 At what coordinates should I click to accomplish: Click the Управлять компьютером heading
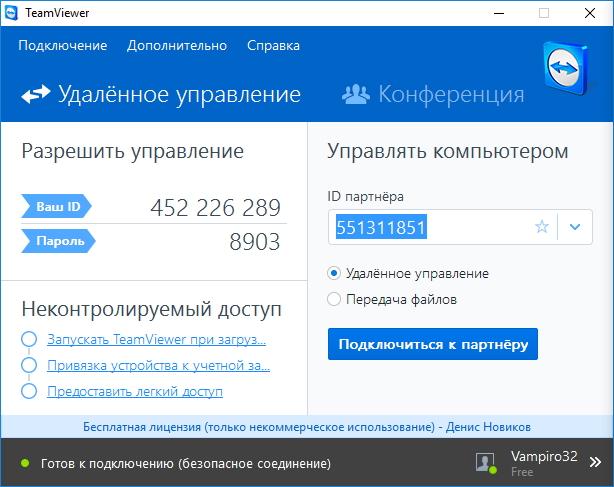[448, 151]
